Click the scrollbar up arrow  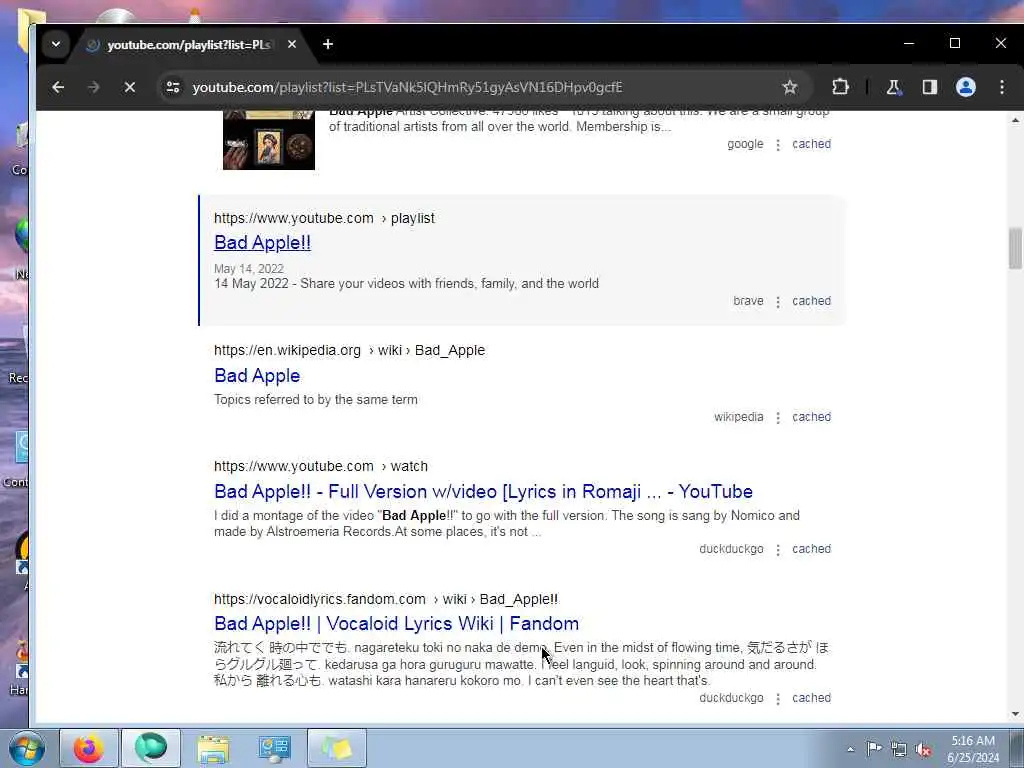(x=1015, y=120)
